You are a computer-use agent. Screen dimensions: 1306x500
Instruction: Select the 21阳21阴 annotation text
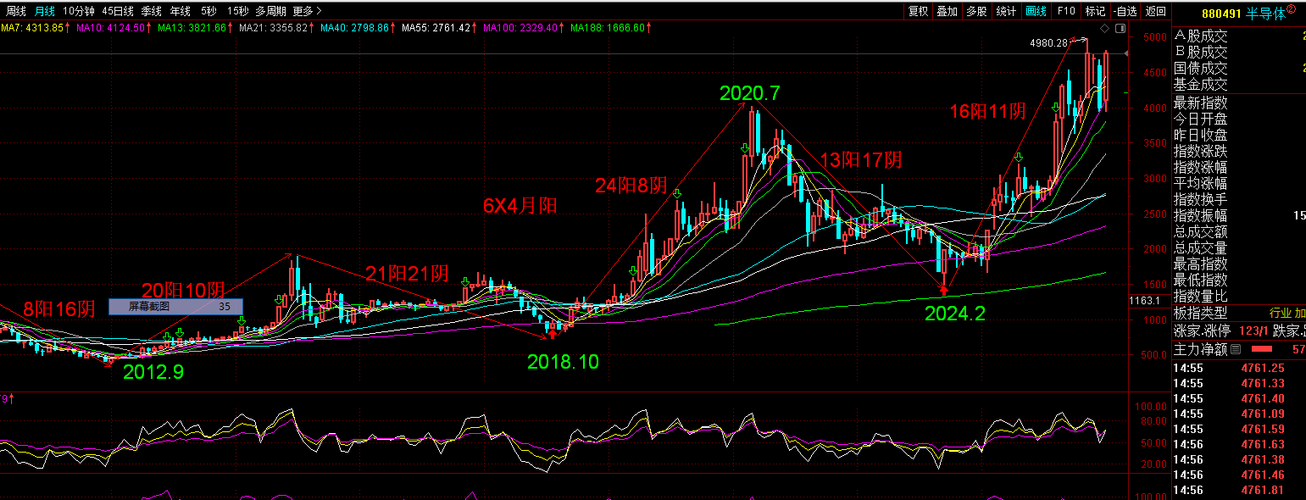click(406, 273)
